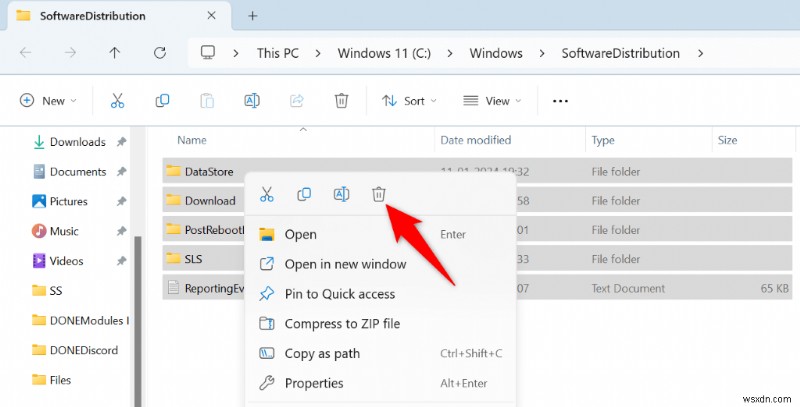The height and width of the screenshot is (407, 800).
Task: Go forward with the right arrow
Action: pos(70,53)
